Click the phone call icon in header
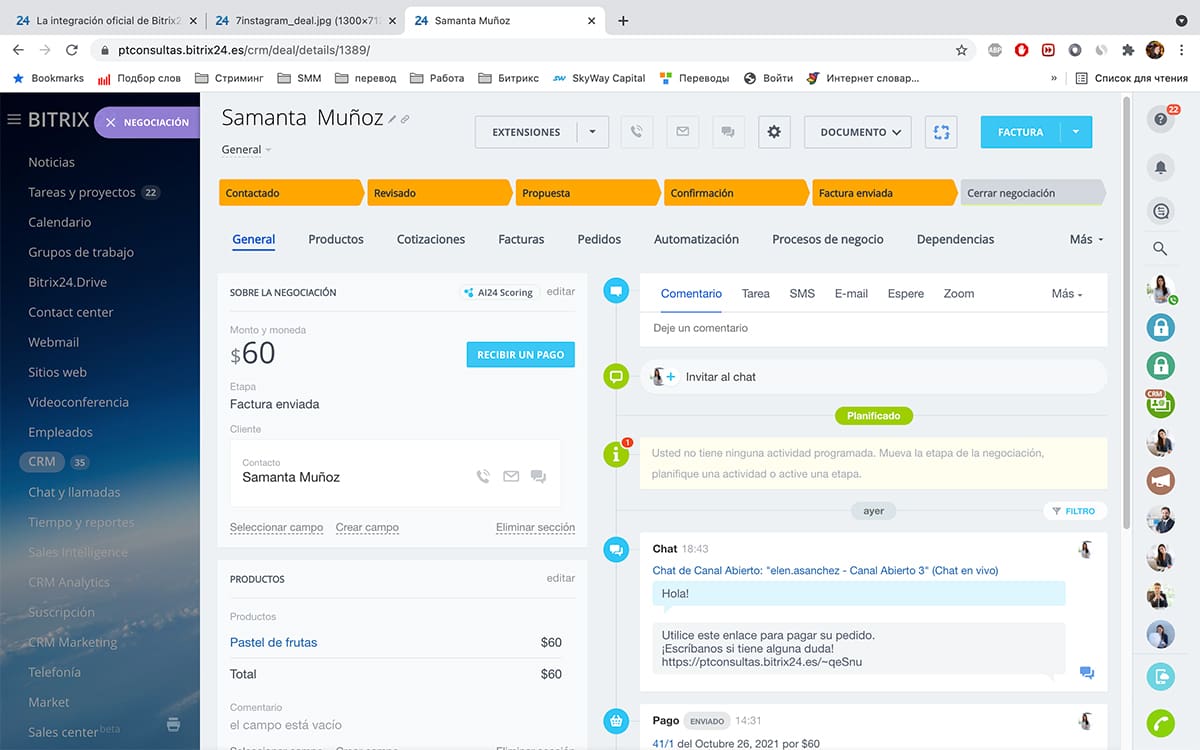 click(637, 132)
